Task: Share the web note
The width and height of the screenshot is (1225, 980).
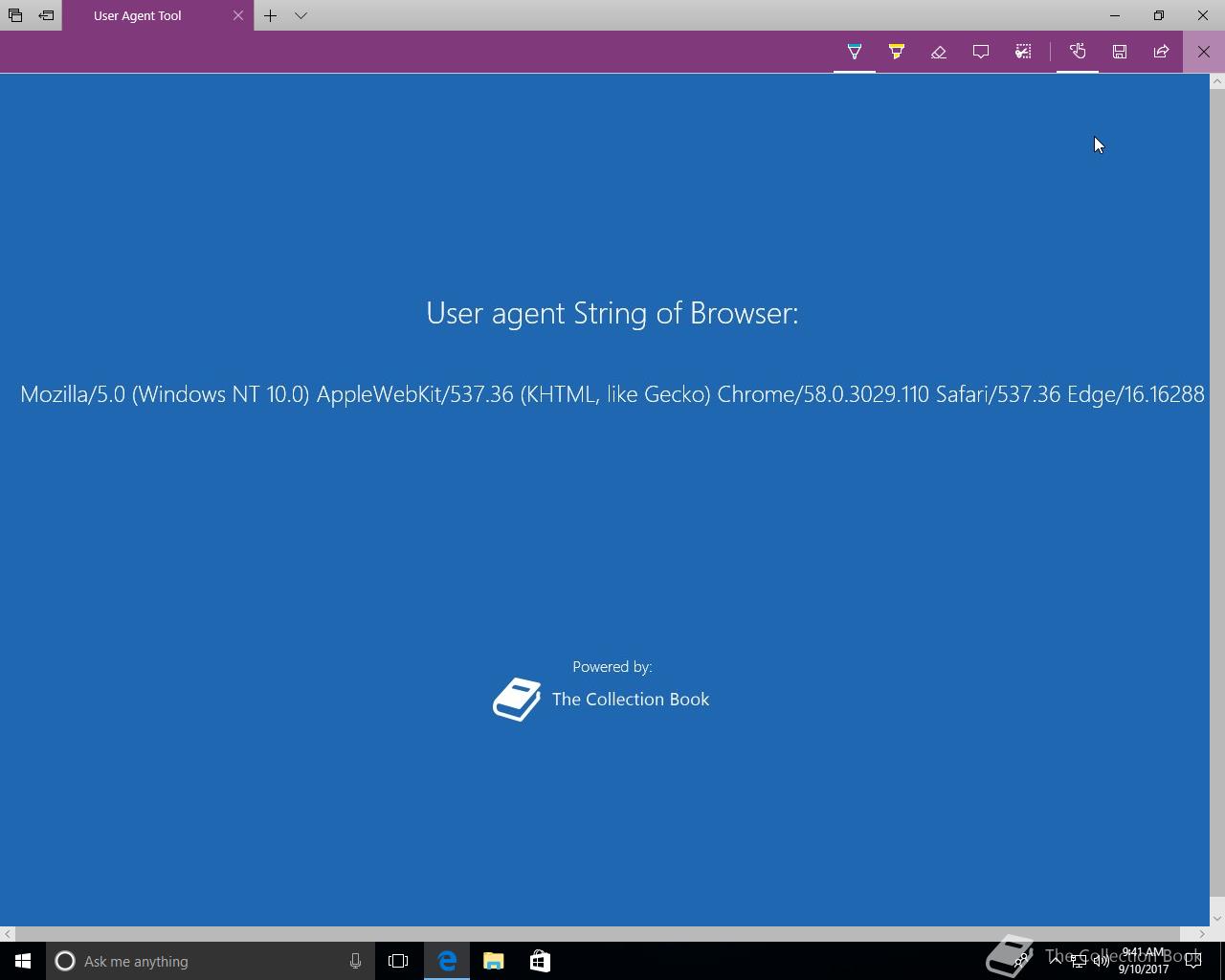Action: (1162, 52)
